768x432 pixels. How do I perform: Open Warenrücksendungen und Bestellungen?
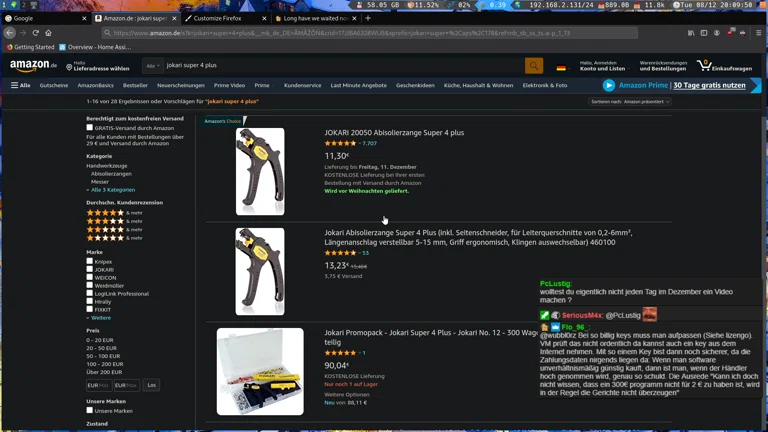663,66
